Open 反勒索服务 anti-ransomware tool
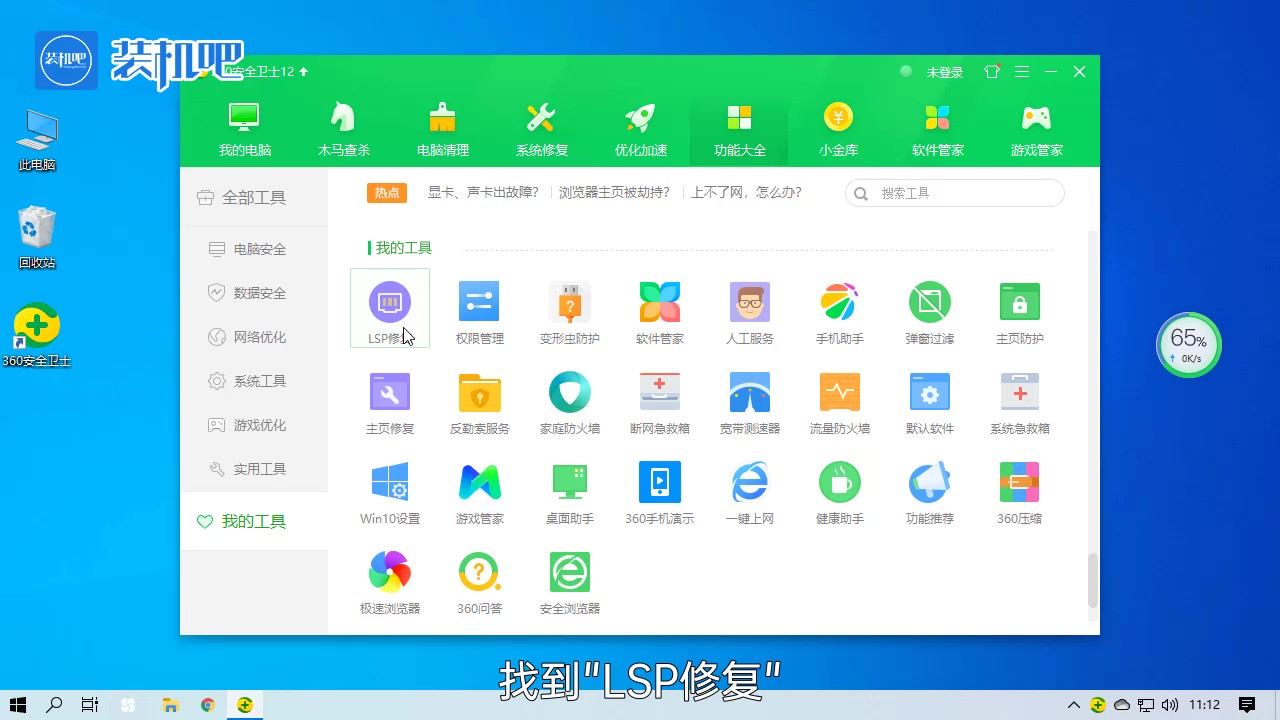Viewport: 1280px width, 720px height. coord(479,393)
